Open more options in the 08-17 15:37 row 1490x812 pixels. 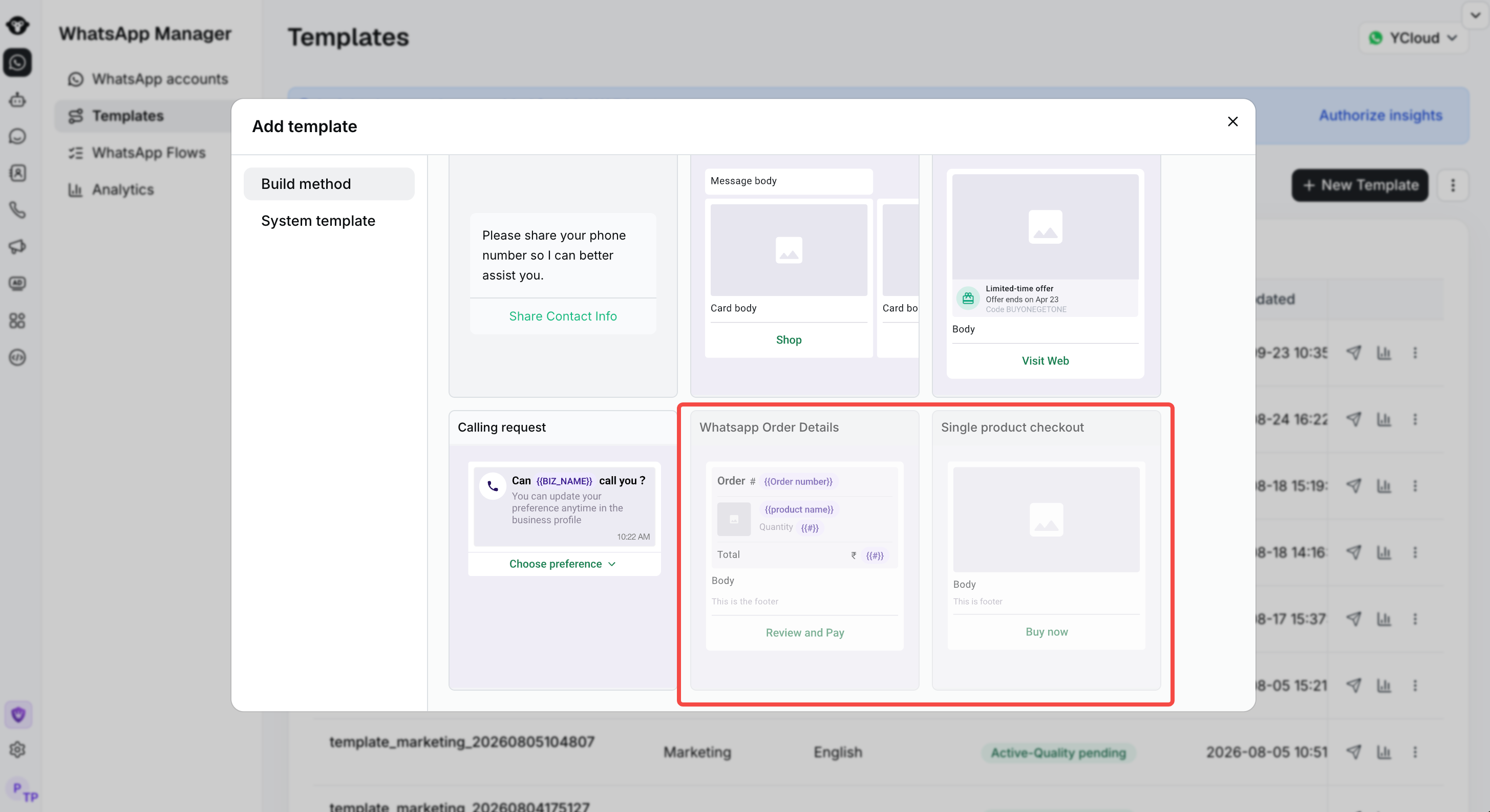click(x=1415, y=619)
